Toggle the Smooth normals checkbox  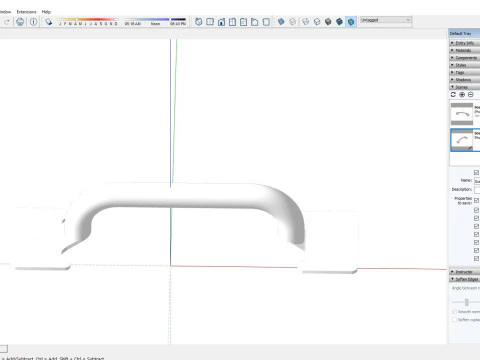pyautogui.click(x=454, y=311)
